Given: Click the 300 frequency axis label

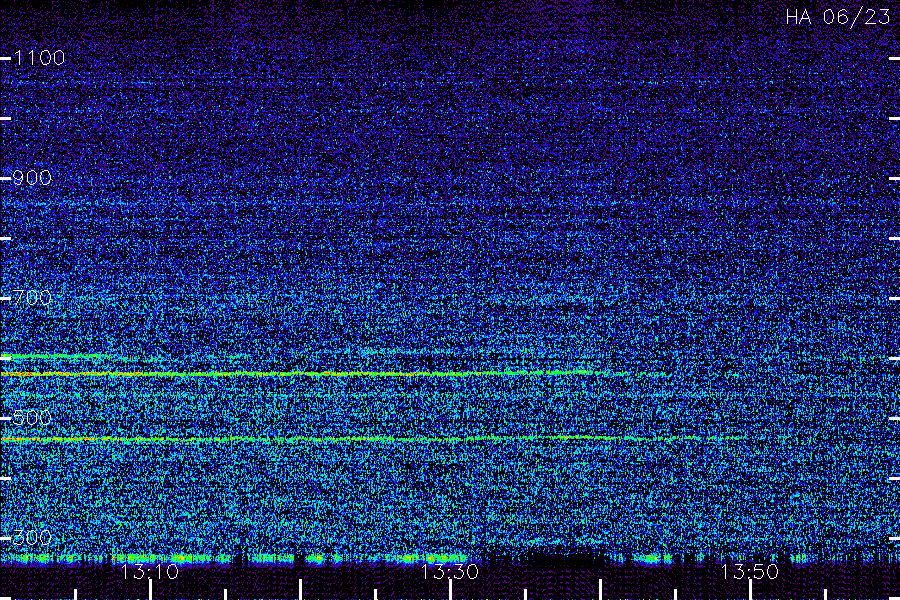Looking at the screenshot, I should 32,538.
